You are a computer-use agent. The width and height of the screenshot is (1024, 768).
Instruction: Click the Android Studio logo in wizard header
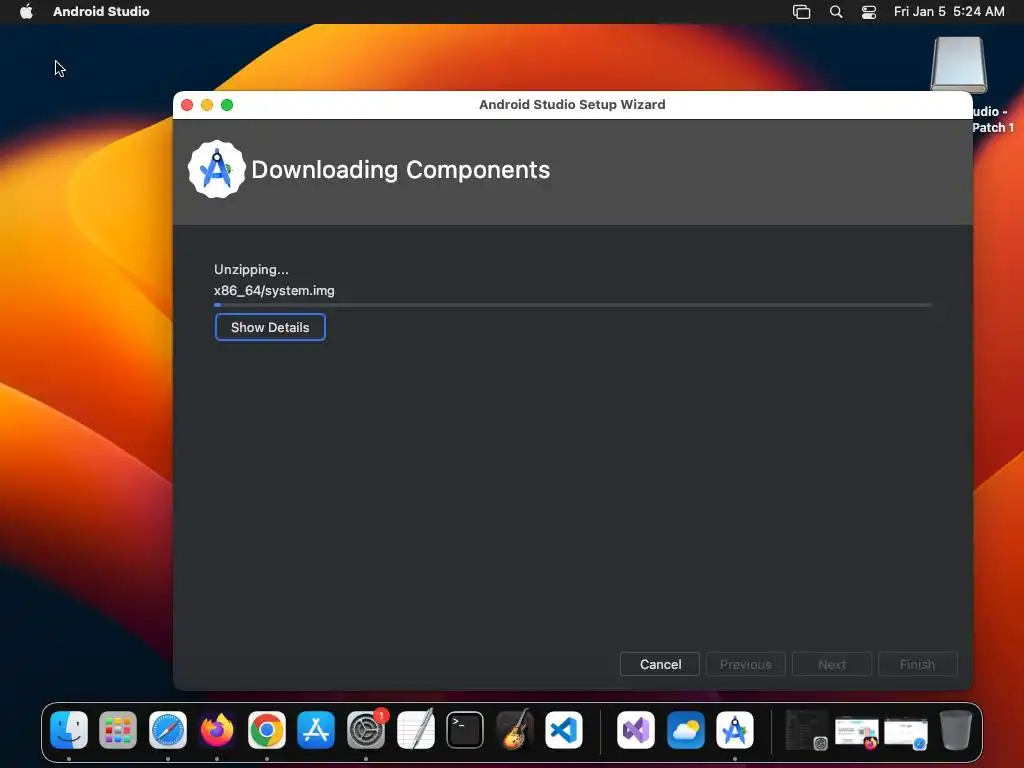(x=217, y=170)
